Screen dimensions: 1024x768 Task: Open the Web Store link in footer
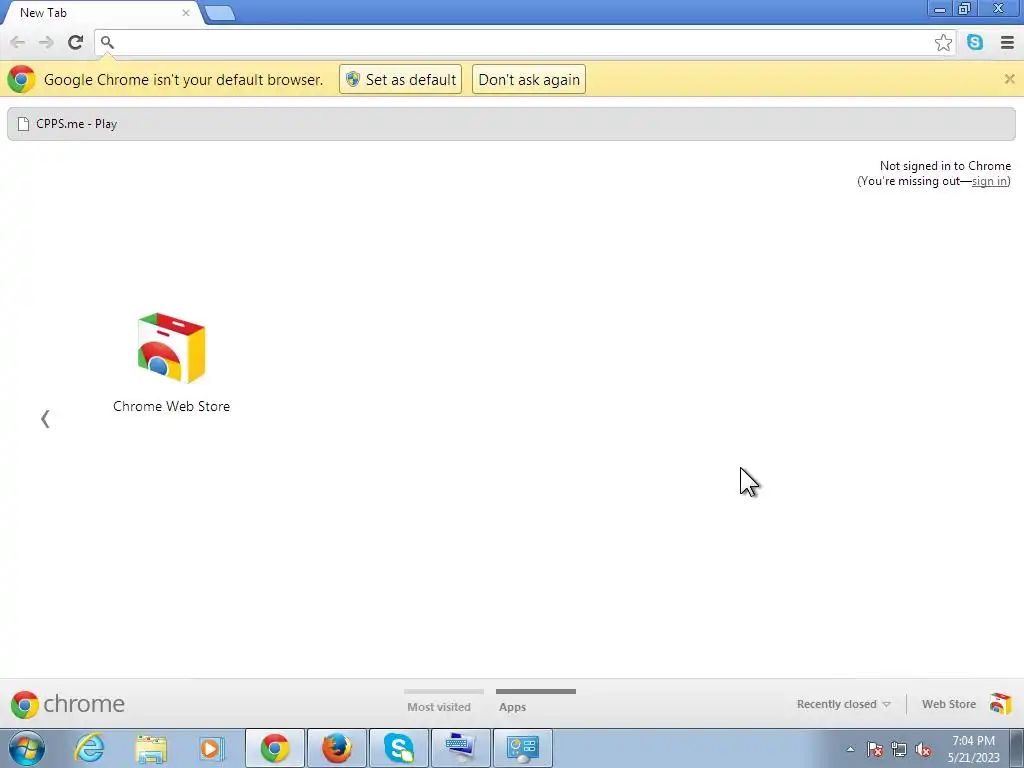(948, 704)
